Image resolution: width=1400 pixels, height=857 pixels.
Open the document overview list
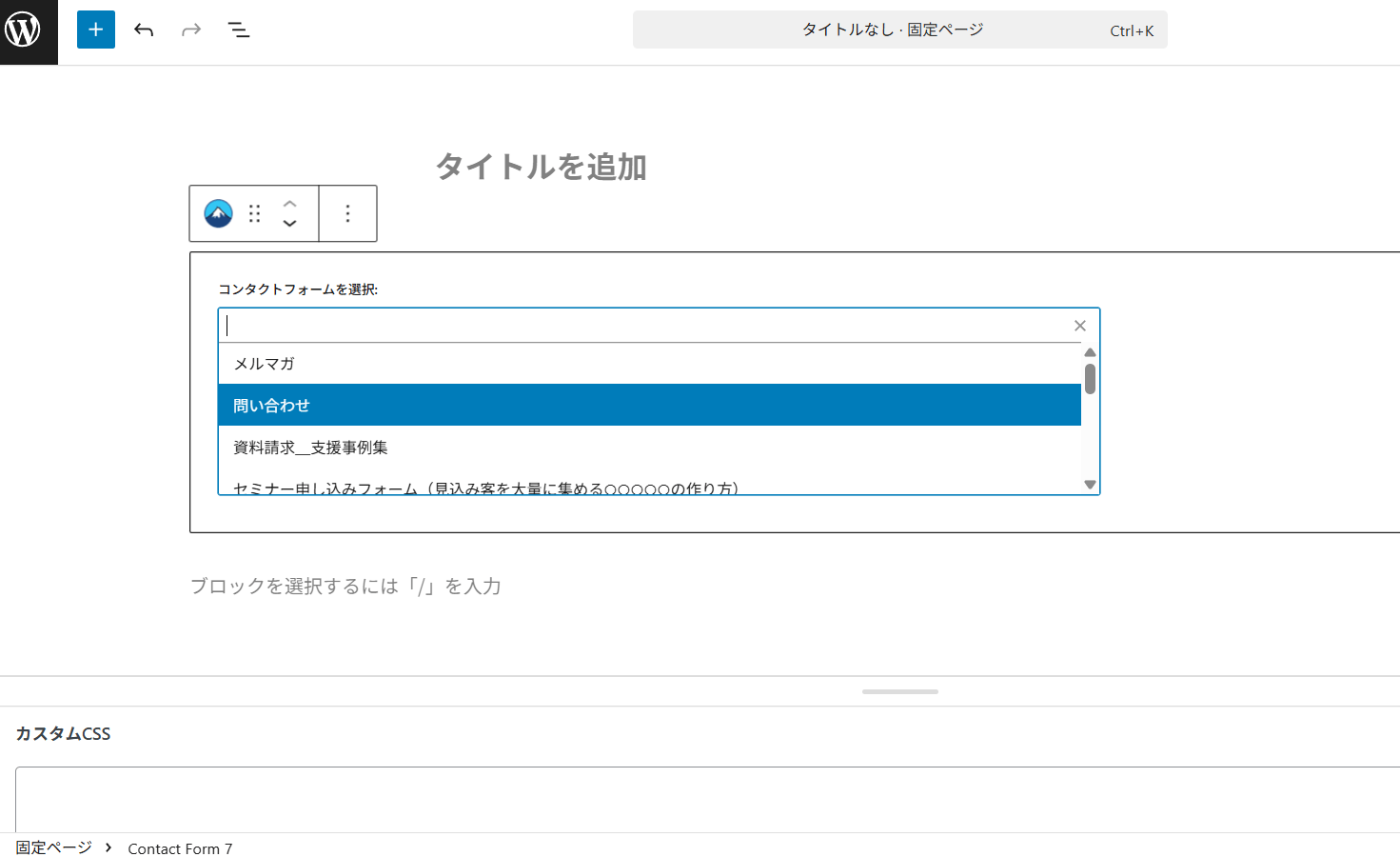(x=239, y=30)
